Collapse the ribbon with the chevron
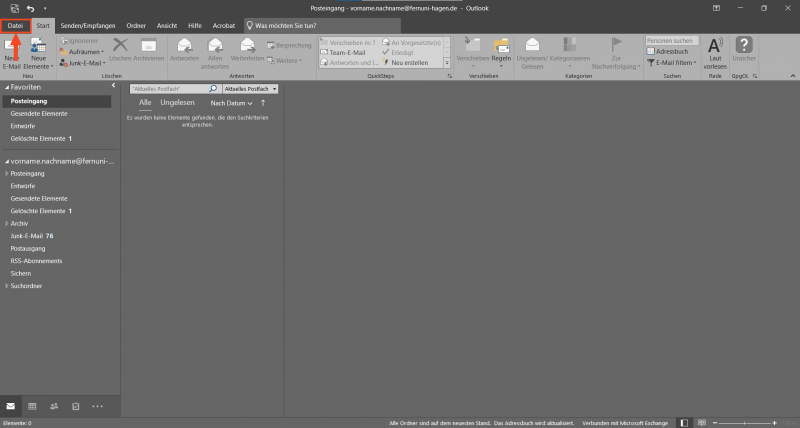Screen dimensions: 800x428 point(793,76)
